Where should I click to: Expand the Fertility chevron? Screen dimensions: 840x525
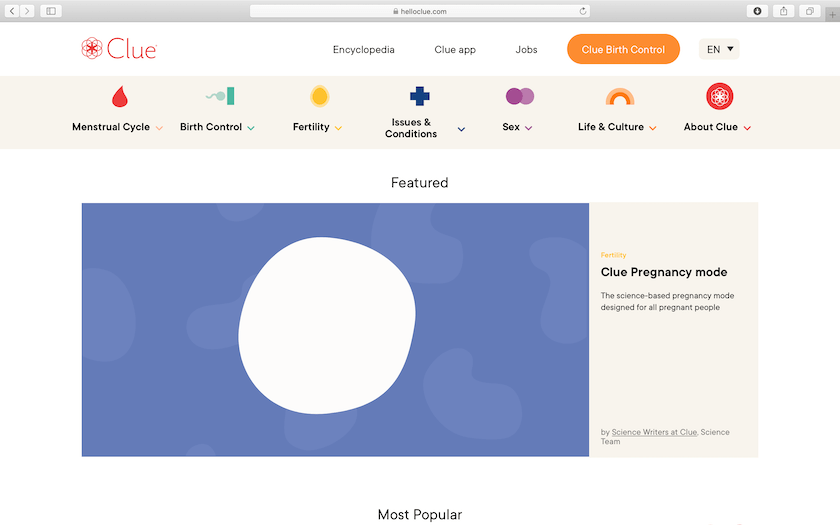(338, 128)
